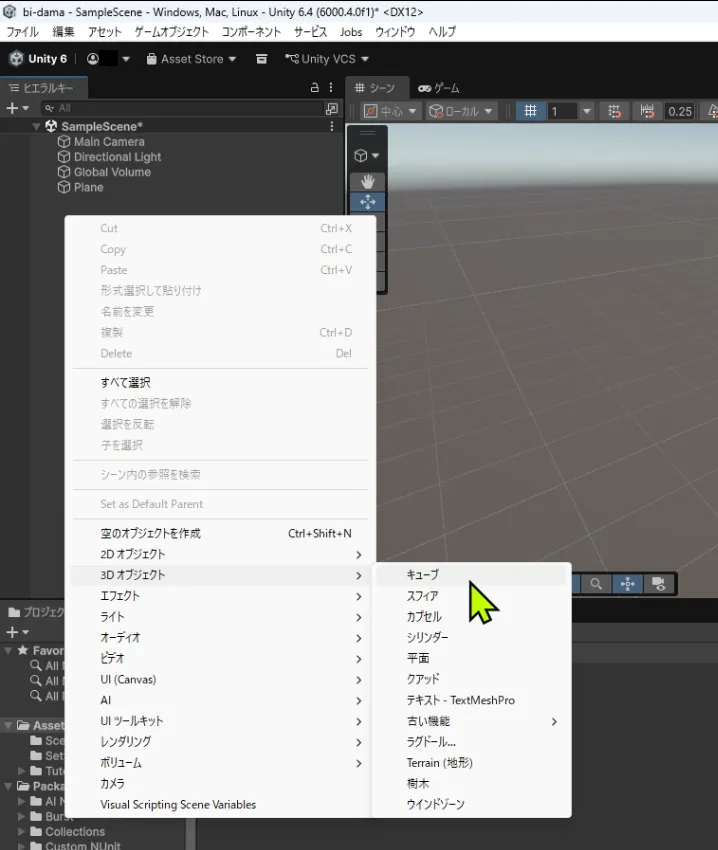Click the Project panel create plus button
Screen dimensions: 718x850
[17, 632]
